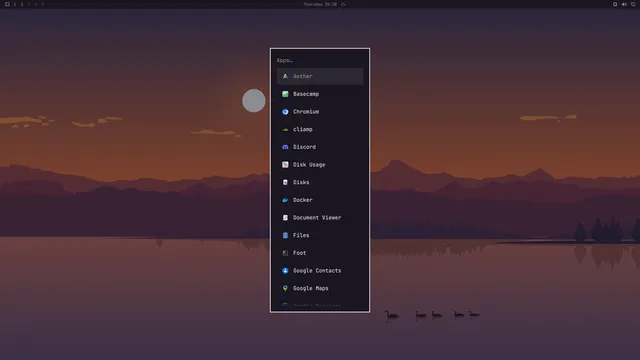Open the cliamp app icon

(285, 129)
